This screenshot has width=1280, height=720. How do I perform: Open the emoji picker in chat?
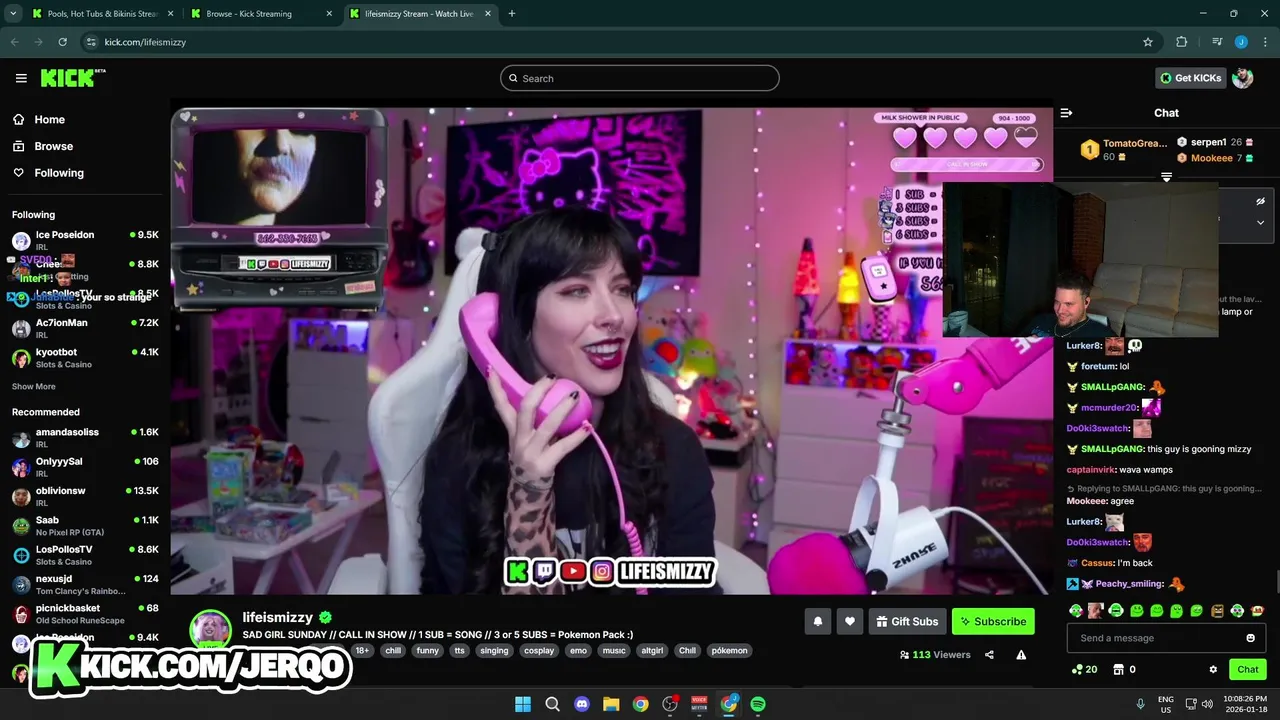tap(1250, 638)
